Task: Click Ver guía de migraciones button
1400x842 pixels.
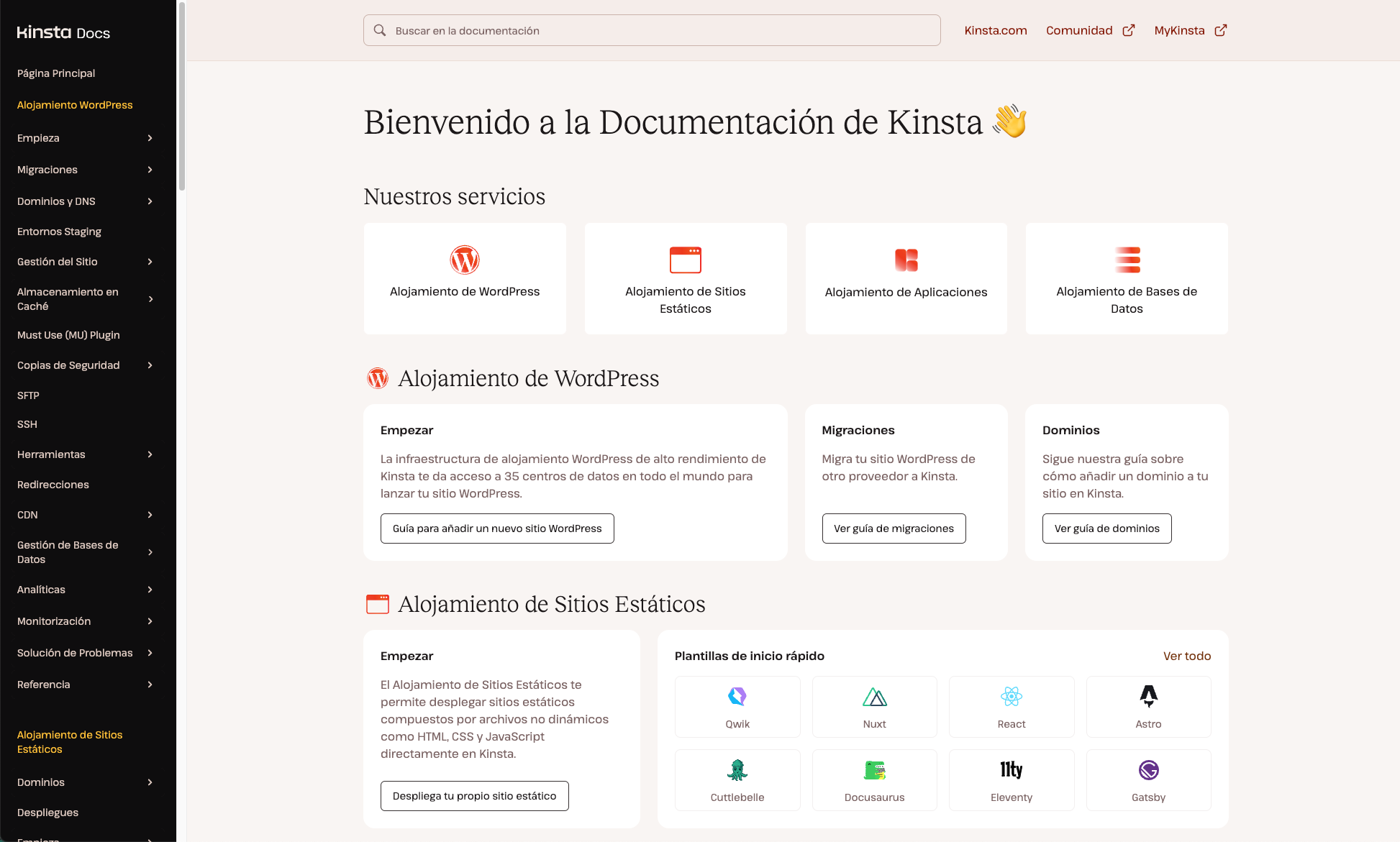Action: 894,528
